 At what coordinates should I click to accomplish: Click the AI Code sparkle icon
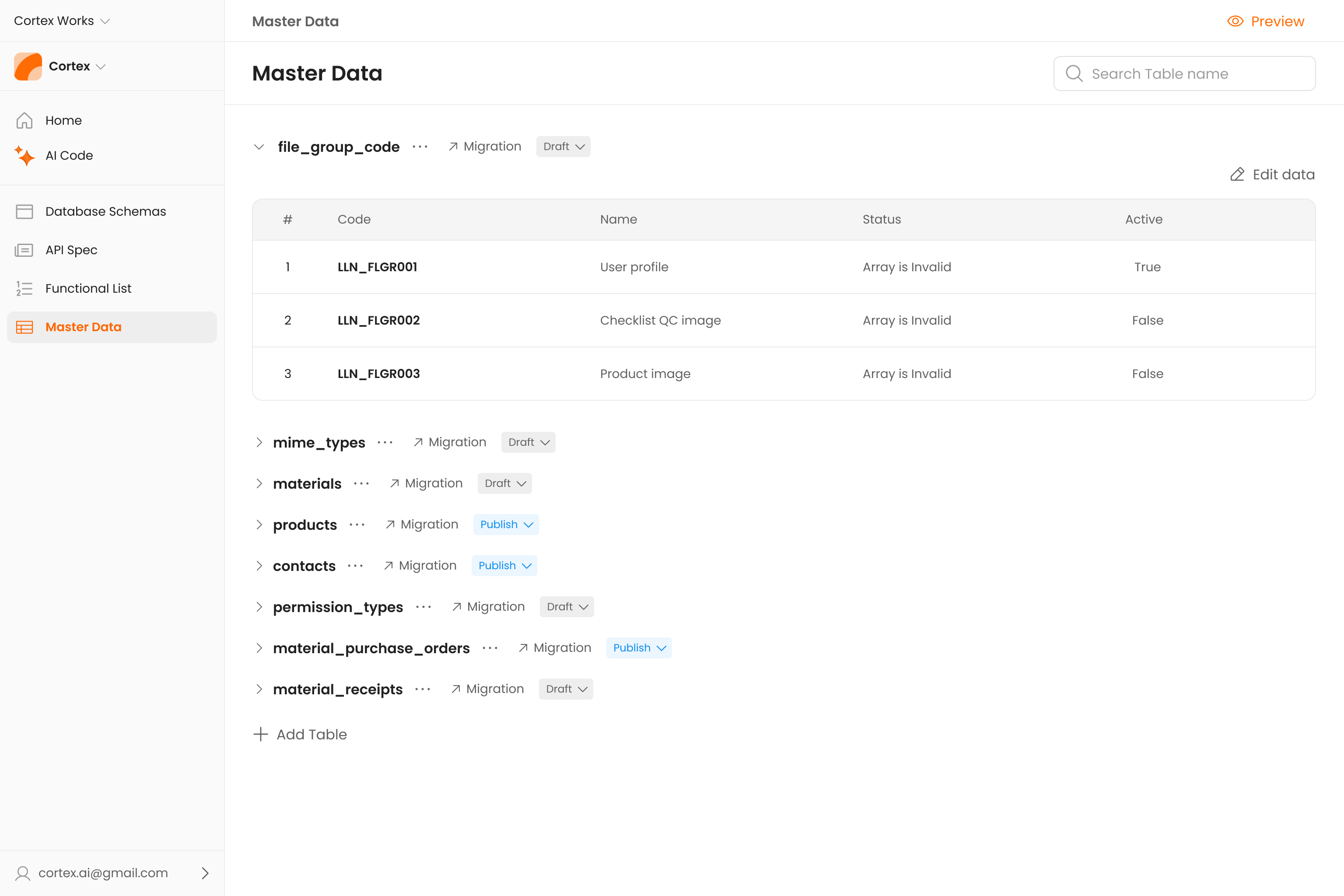[x=24, y=155]
